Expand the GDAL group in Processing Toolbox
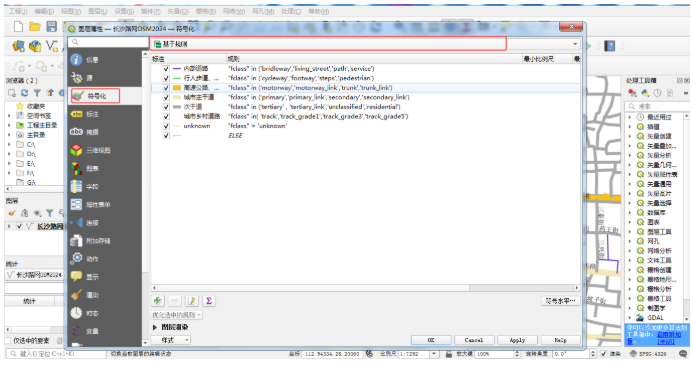The image size is (692, 366). click(x=630, y=318)
